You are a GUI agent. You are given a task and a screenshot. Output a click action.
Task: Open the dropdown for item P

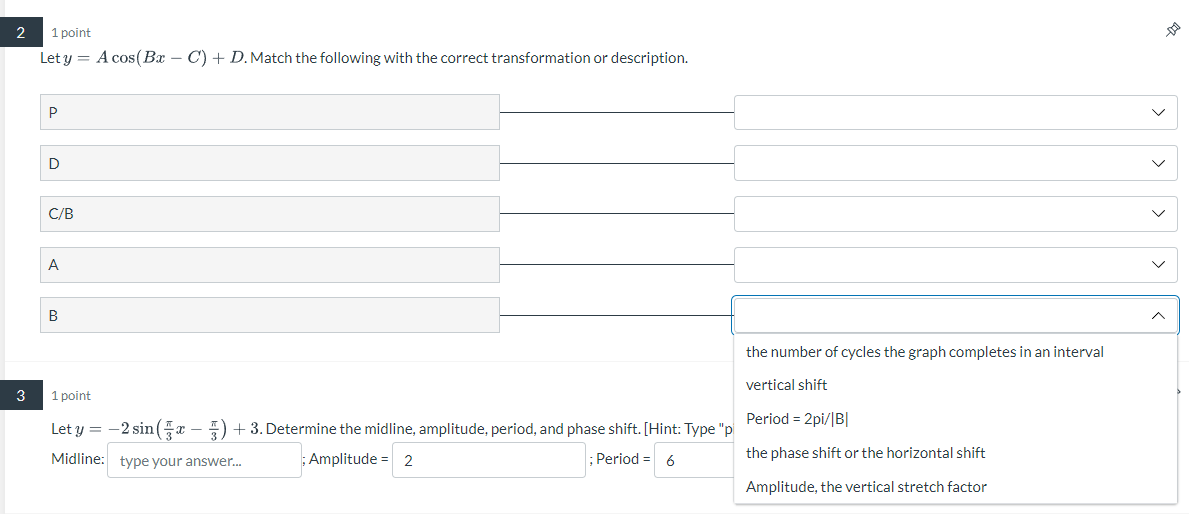[x=955, y=112]
